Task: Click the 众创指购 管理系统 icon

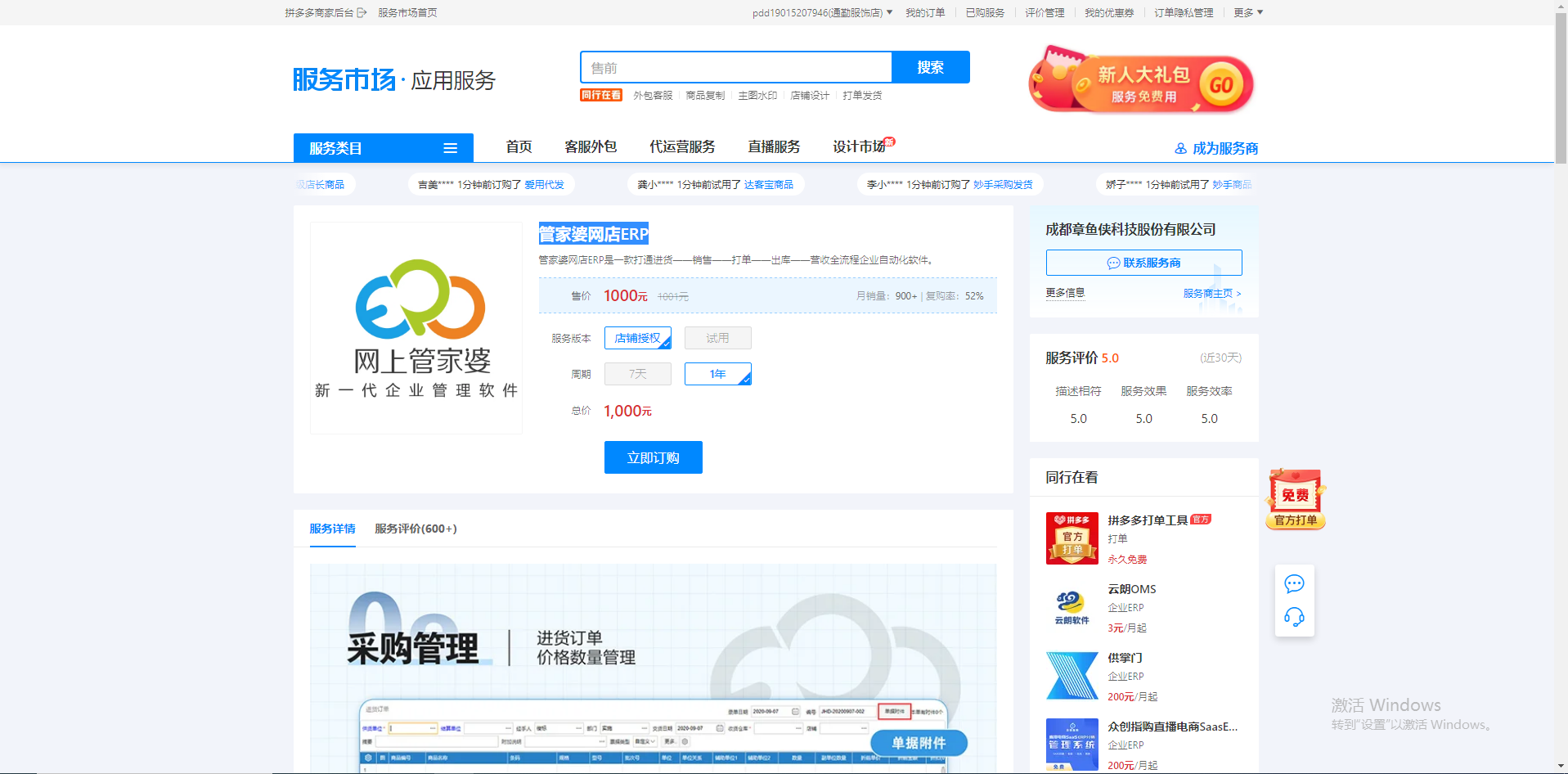Action: click(1072, 745)
